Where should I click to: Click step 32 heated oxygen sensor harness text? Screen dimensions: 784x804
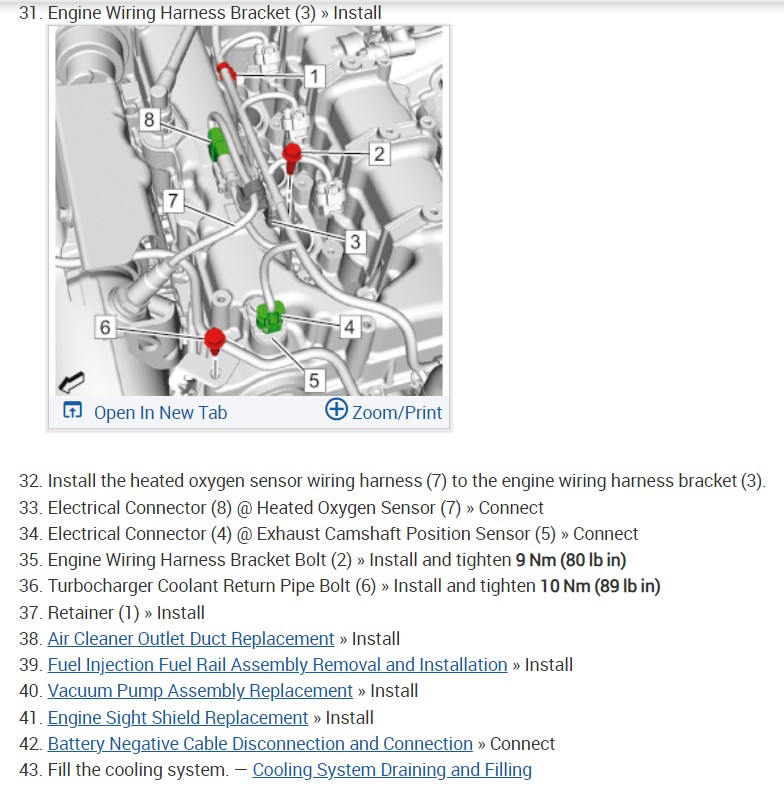[x=407, y=481]
